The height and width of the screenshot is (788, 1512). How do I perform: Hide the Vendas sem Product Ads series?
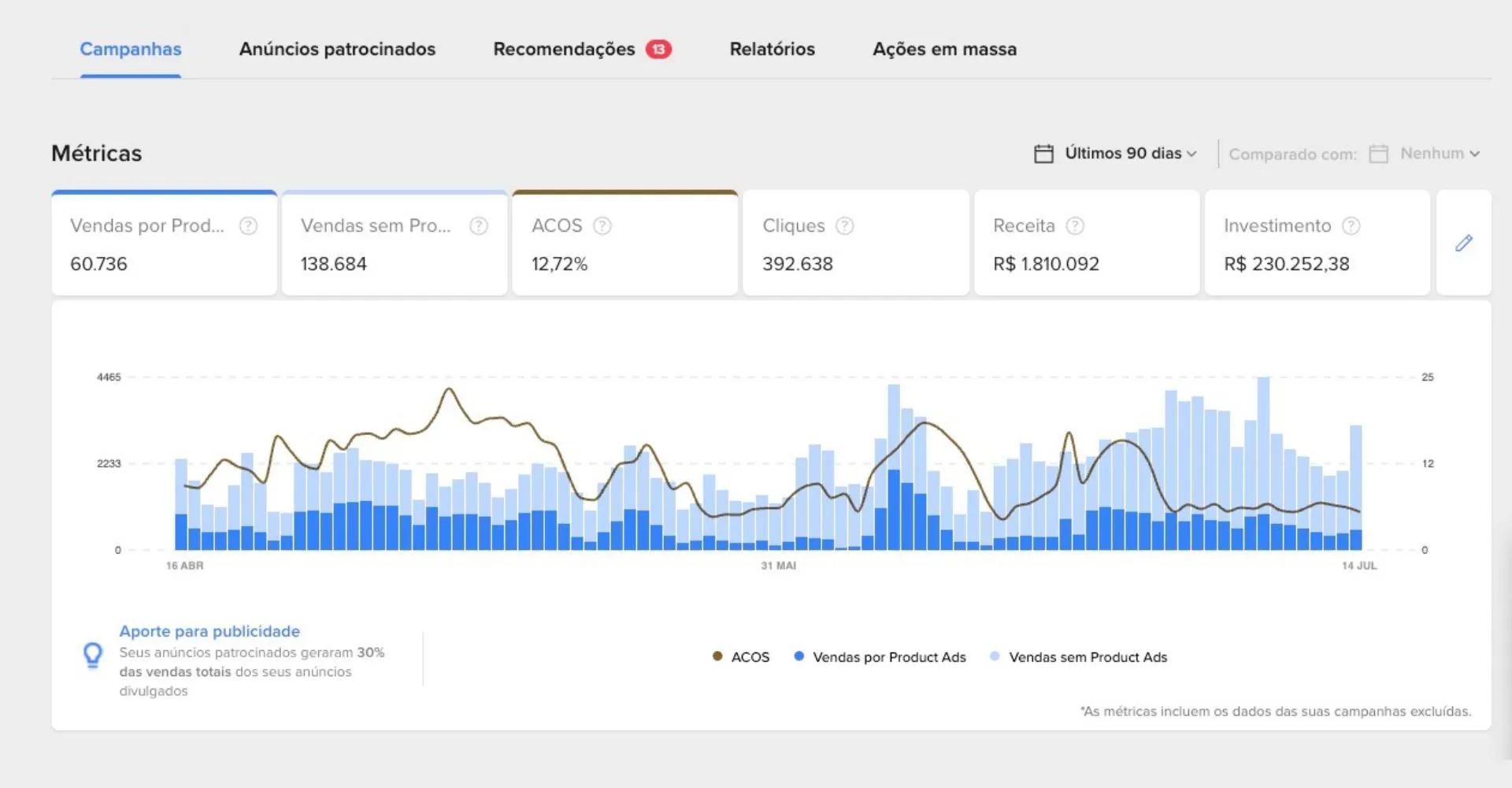coord(1079,656)
